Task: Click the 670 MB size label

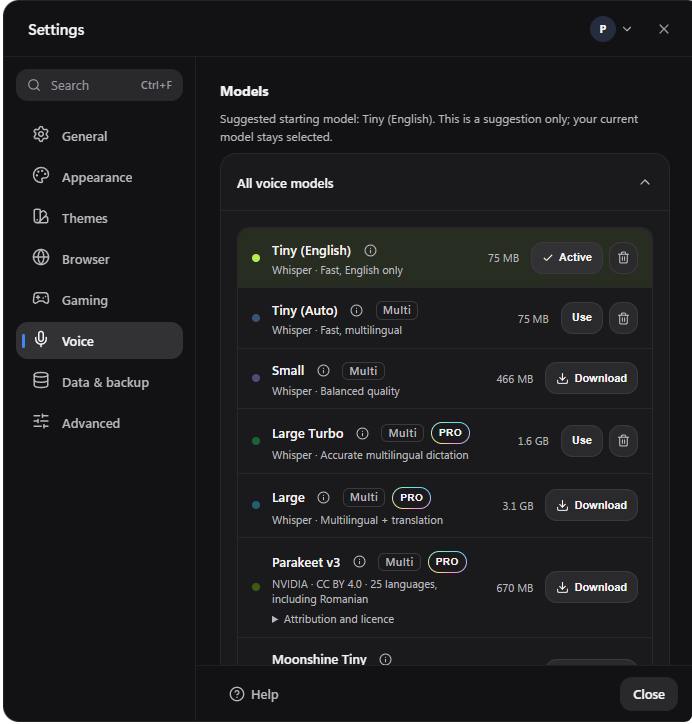Action: (x=515, y=588)
